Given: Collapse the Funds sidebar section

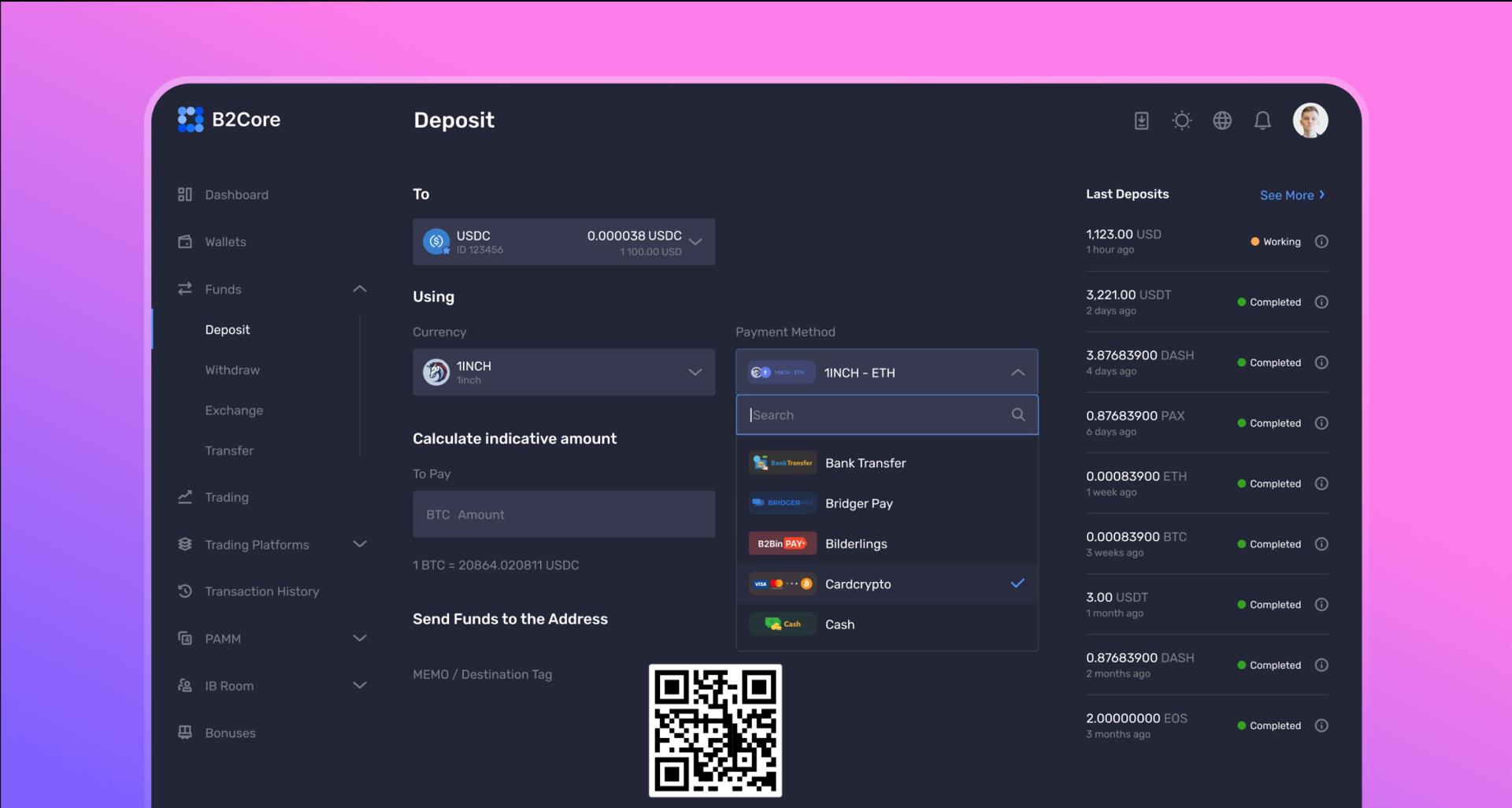Looking at the screenshot, I should [359, 289].
